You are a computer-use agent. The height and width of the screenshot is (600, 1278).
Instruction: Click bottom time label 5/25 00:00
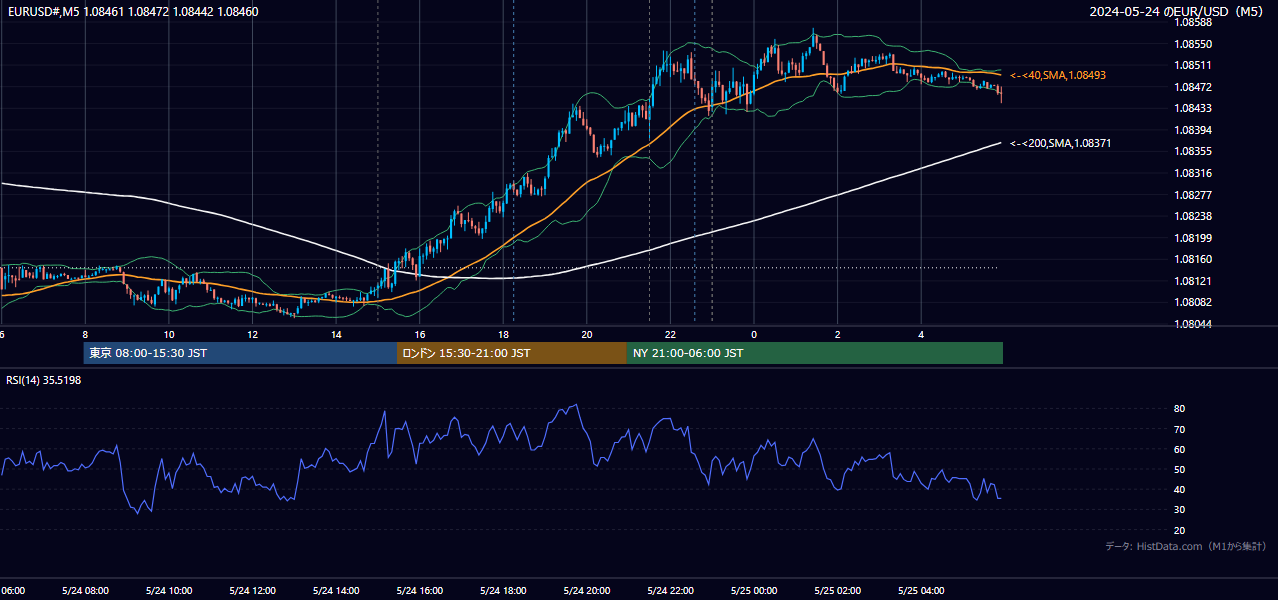[754, 590]
